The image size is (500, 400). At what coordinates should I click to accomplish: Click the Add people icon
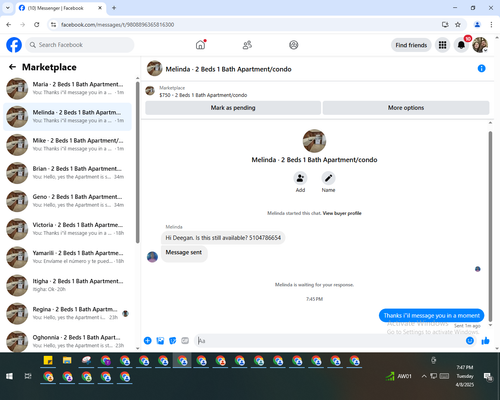pos(300,178)
